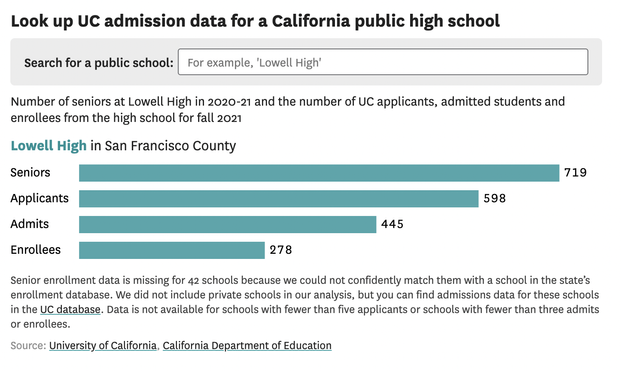The width and height of the screenshot is (621, 371).
Task: Click the public school search field
Action: [383, 62]
